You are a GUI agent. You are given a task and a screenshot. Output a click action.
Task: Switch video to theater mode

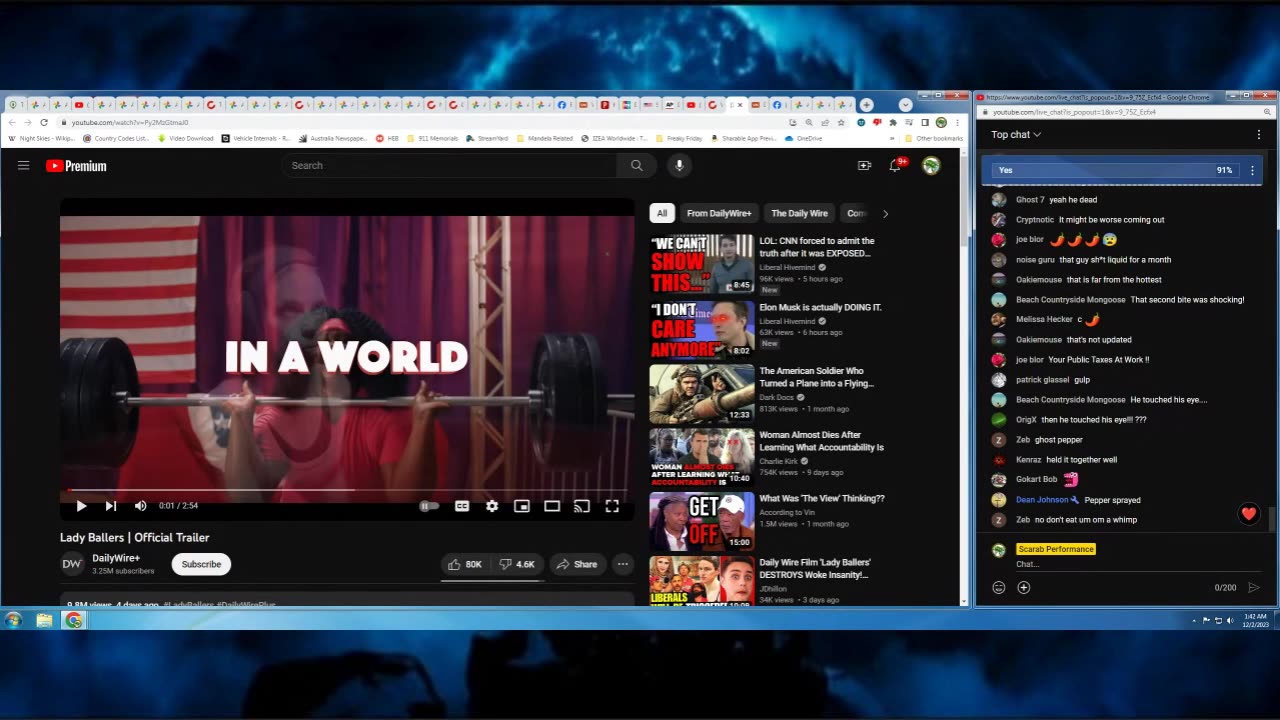[x=552, y=506]
